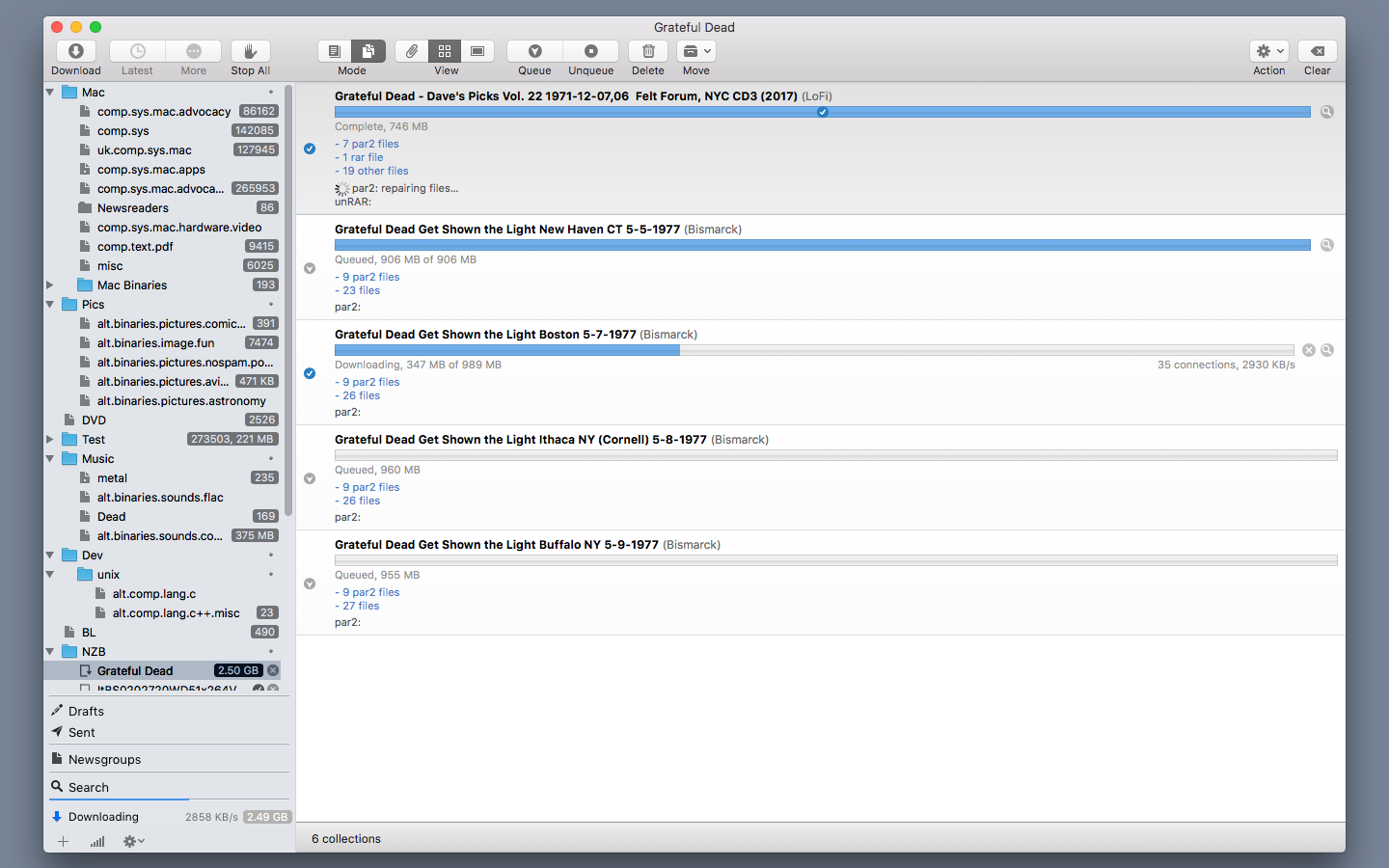This screenshot has height=868, width=1389.
Task: Click the New Haven CT progress bar
Action: coord(823,245)
